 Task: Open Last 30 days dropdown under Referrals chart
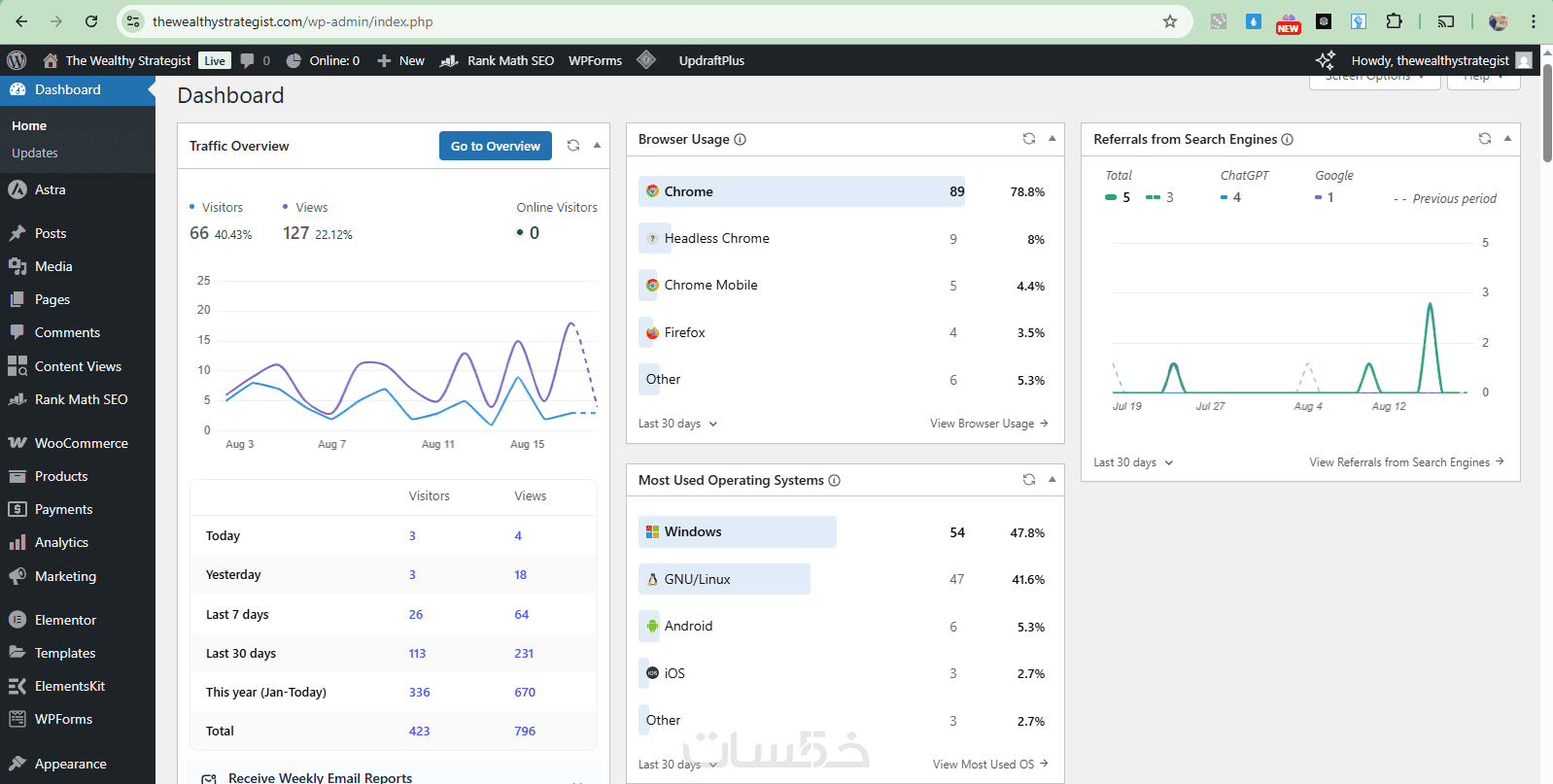tap(1133, 462)
